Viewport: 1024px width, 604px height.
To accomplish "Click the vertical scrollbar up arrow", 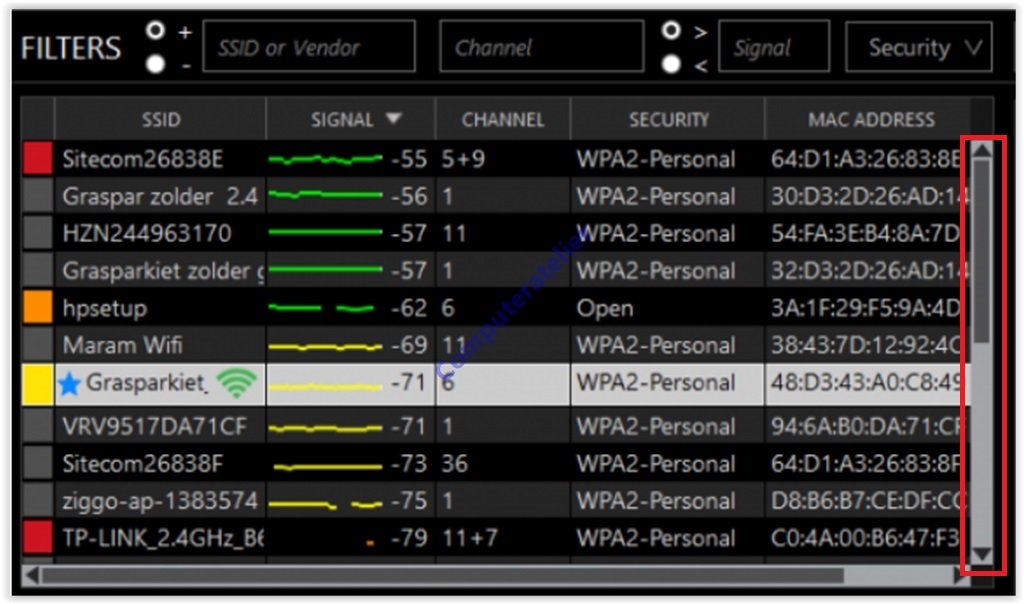I will [x=982, y=150].
